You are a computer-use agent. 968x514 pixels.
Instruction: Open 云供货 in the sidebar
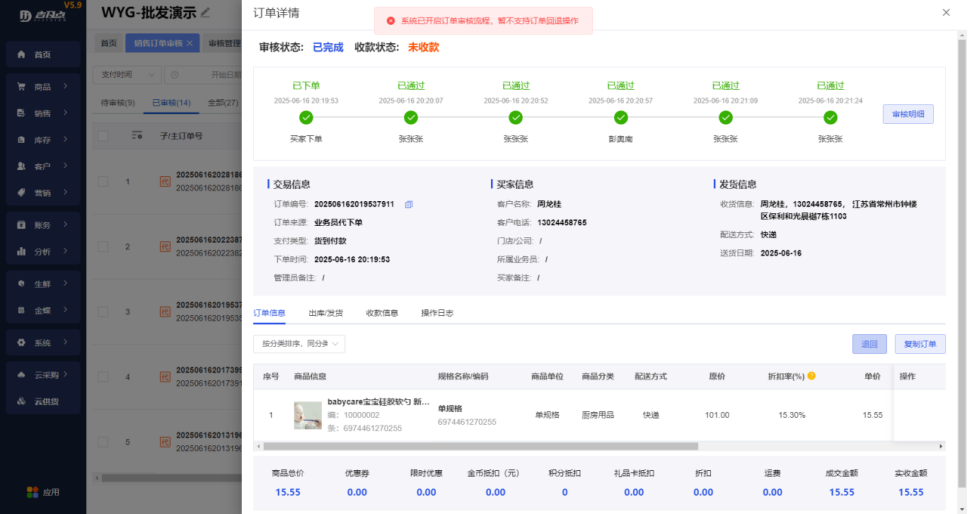point(46,401)
